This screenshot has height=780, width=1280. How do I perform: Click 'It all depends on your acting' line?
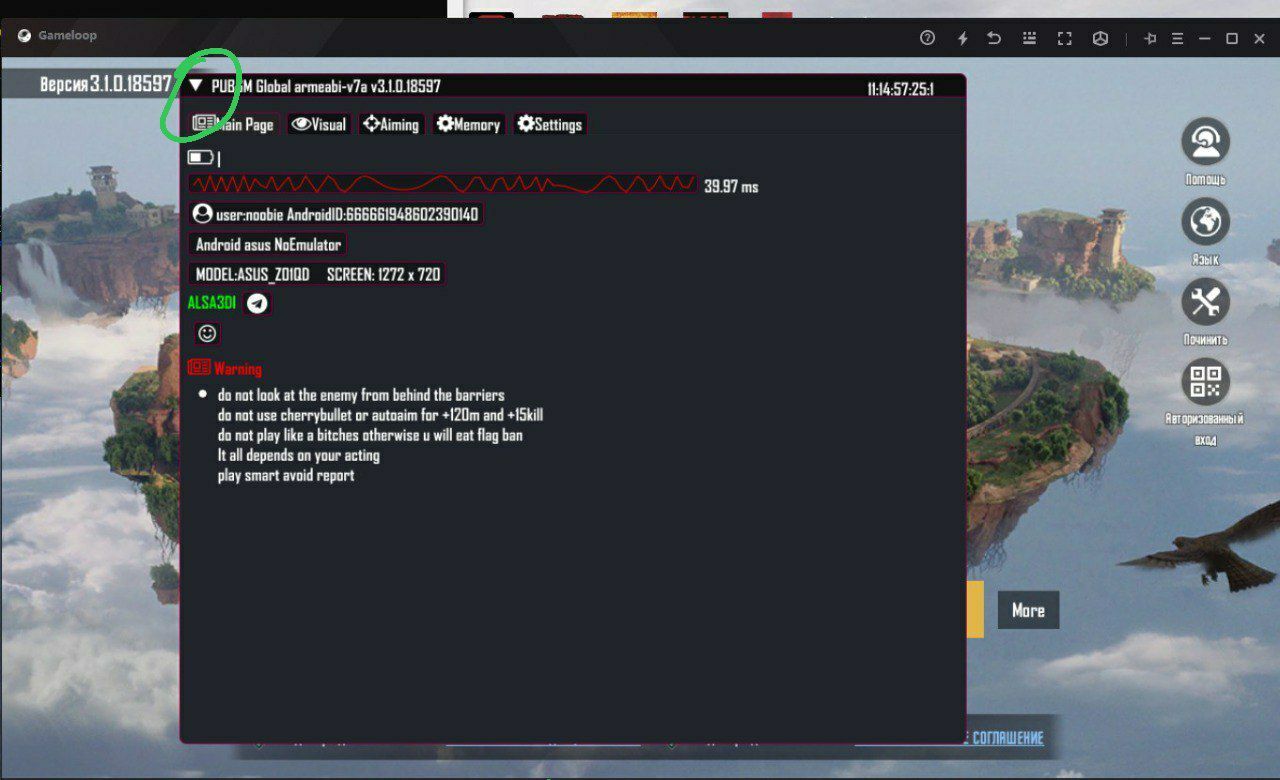tap(299, 455)
